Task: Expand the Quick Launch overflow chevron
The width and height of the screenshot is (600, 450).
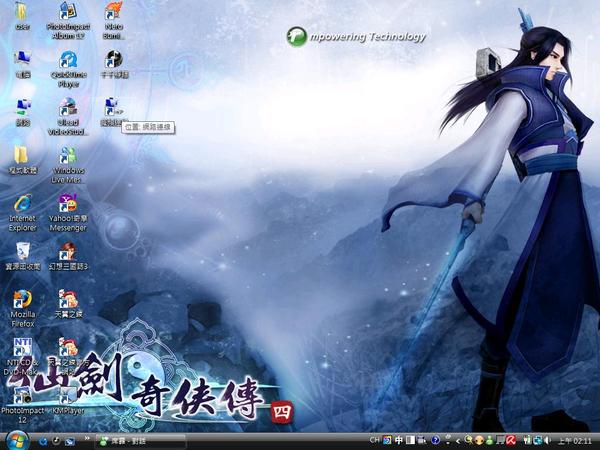Action: [x=87, y=439]
